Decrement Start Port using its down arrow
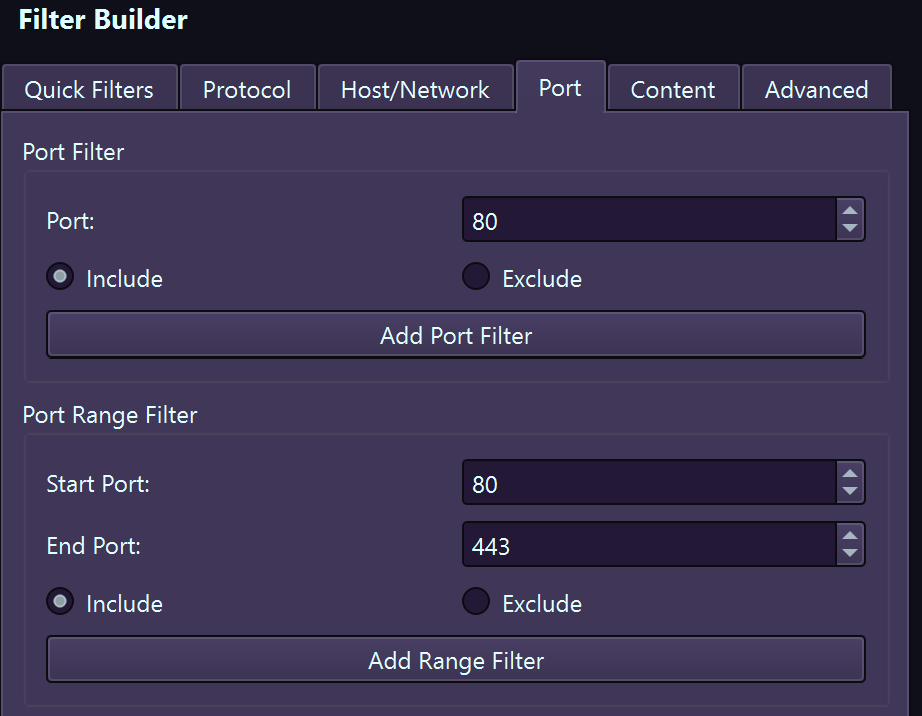Screen dimensions: 922x716 [850, 490]
